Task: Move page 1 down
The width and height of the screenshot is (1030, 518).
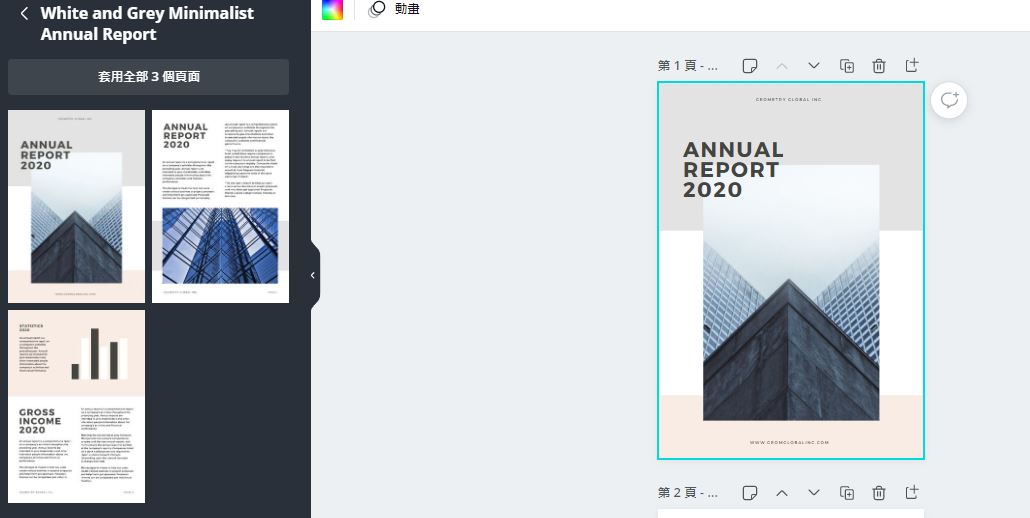Action: point(814,66)
